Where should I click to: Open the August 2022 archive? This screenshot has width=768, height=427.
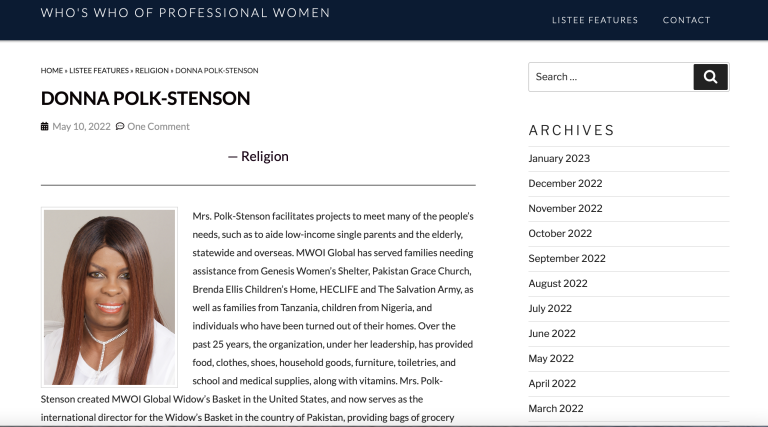(558, 283)
